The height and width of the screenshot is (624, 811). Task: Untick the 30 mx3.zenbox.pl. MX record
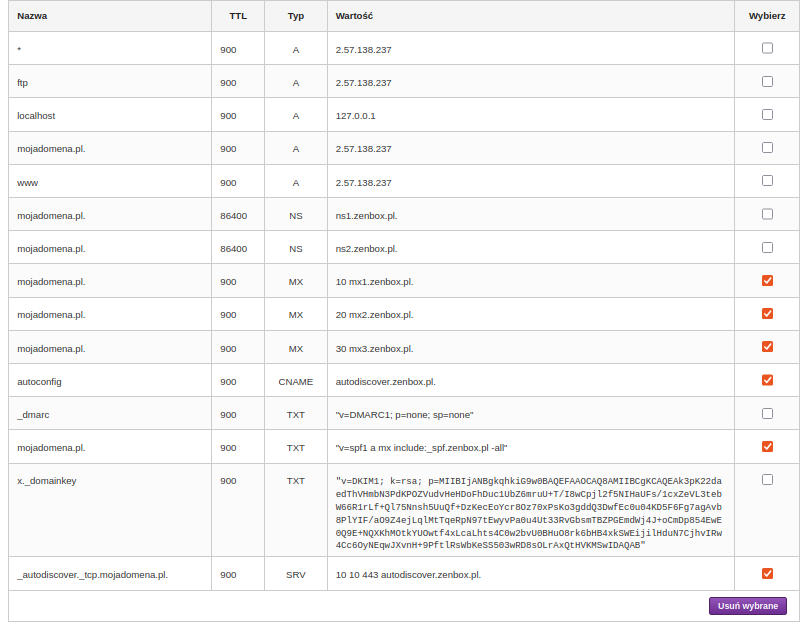click(767, 347)
